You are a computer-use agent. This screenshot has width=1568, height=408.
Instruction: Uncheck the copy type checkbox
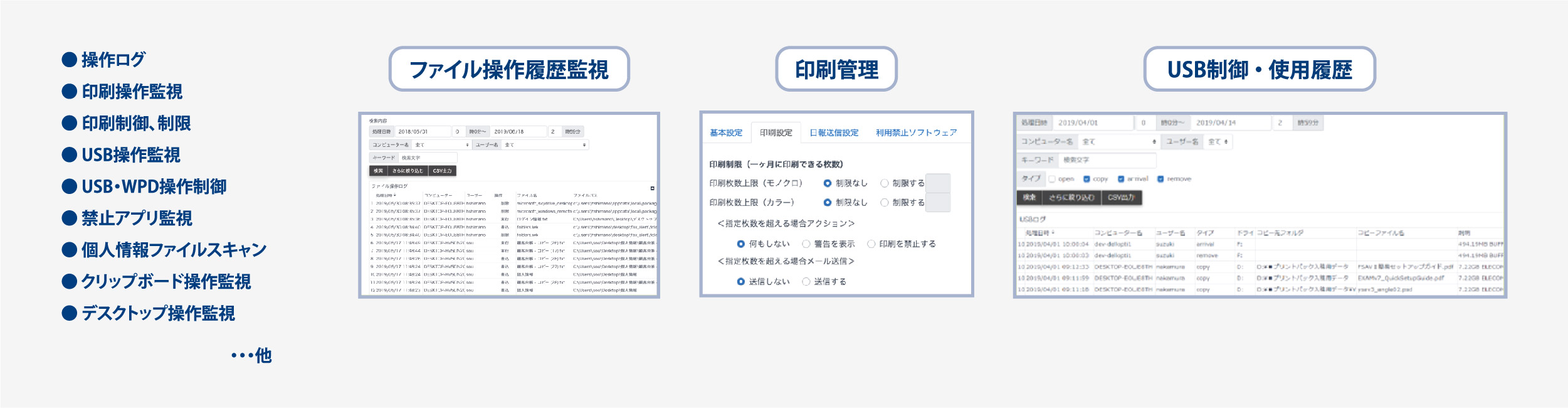pyautogui.click(x=1087, y=179)
